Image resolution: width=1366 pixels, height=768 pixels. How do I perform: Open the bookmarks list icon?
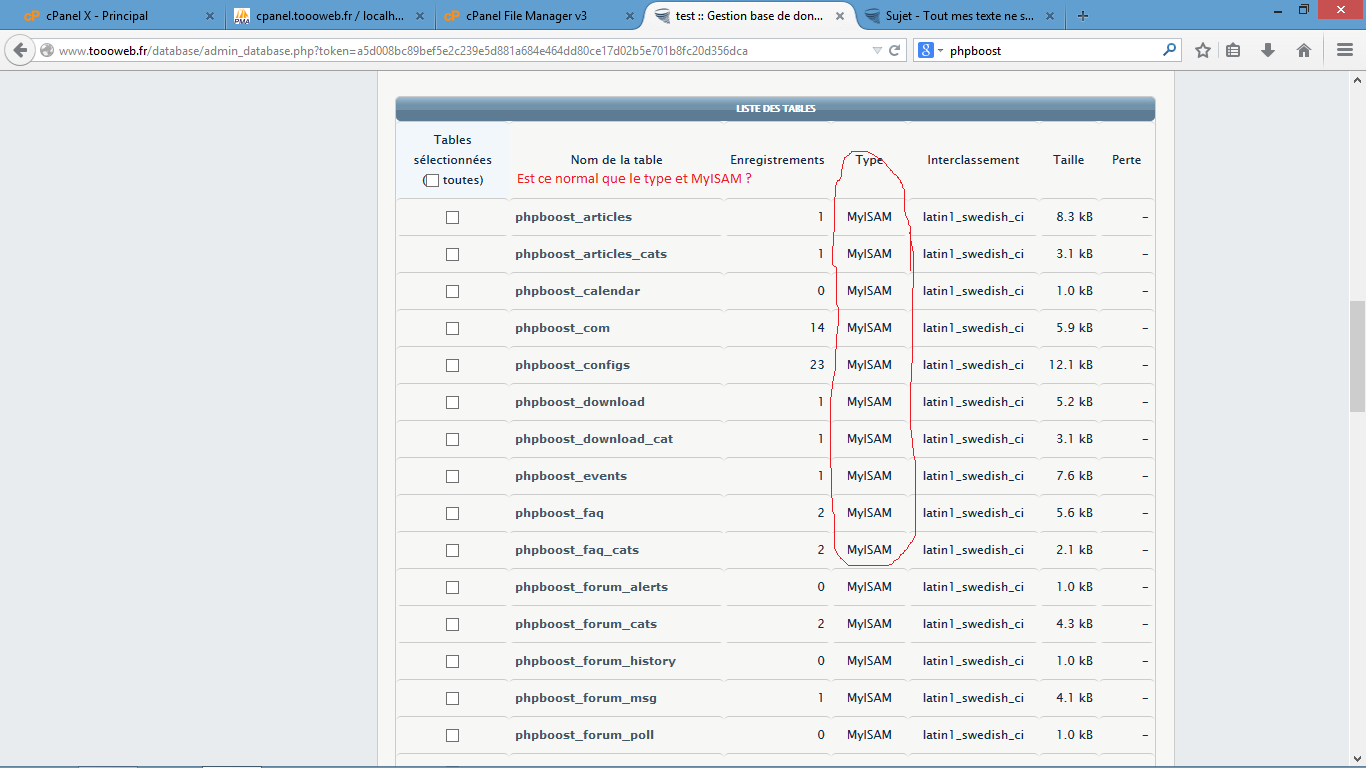1234,50
